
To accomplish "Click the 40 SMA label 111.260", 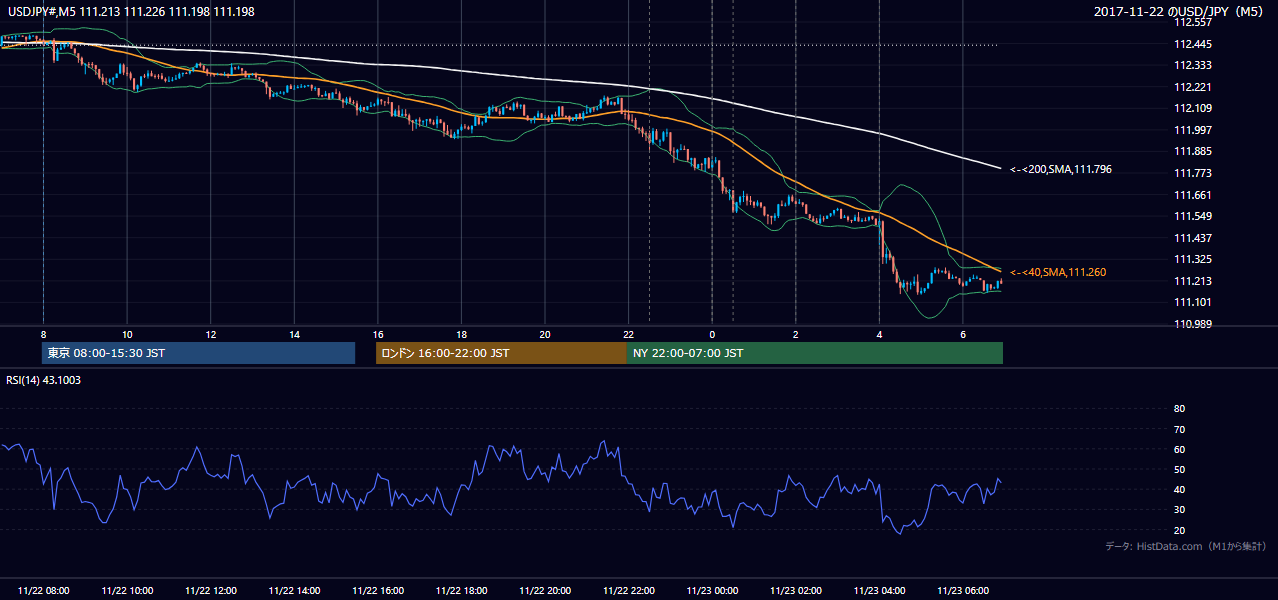I will [1058, 273].
